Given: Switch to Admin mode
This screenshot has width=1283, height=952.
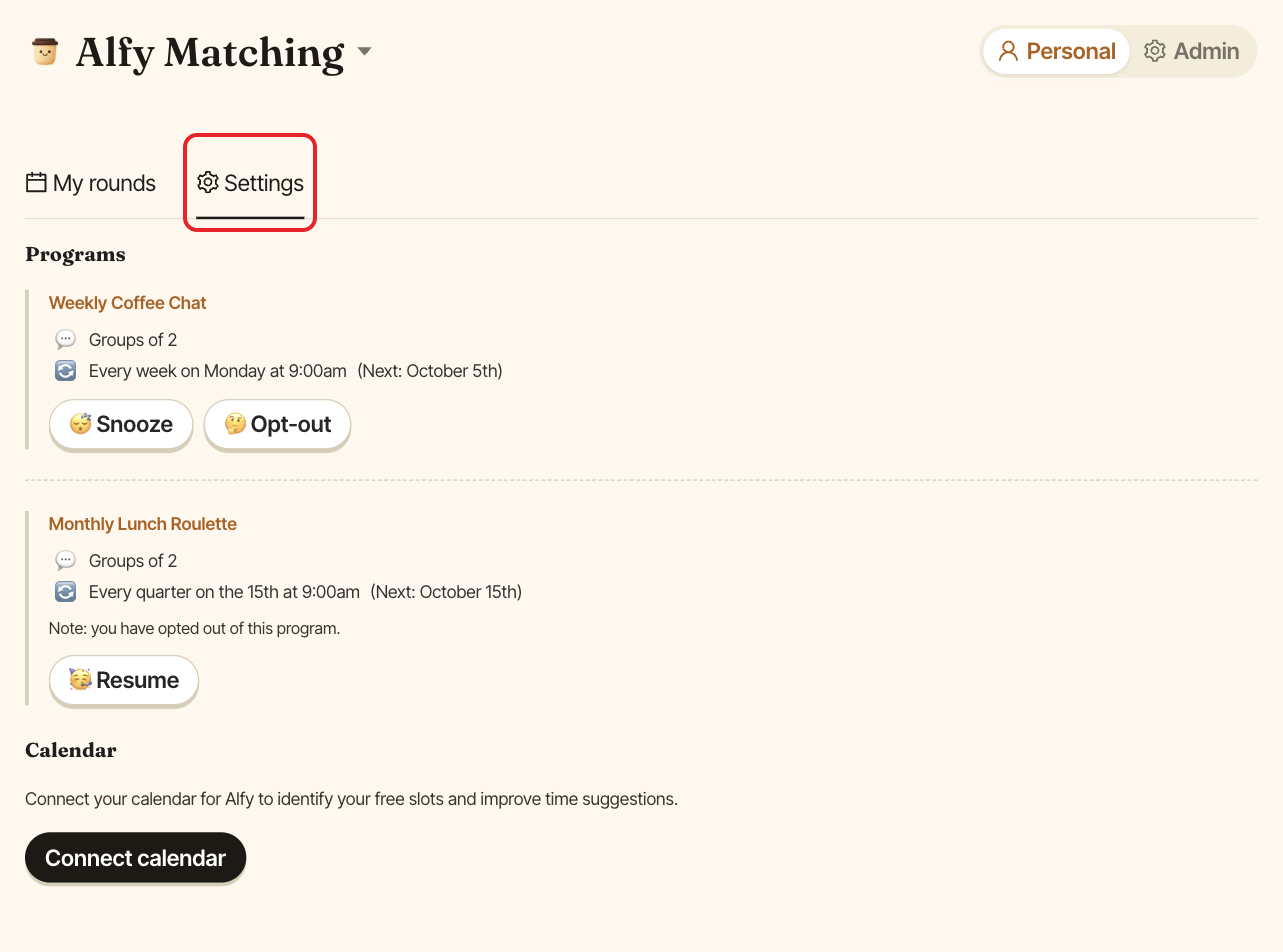Looking at the screenshot, I should (x=1192, y=51).
